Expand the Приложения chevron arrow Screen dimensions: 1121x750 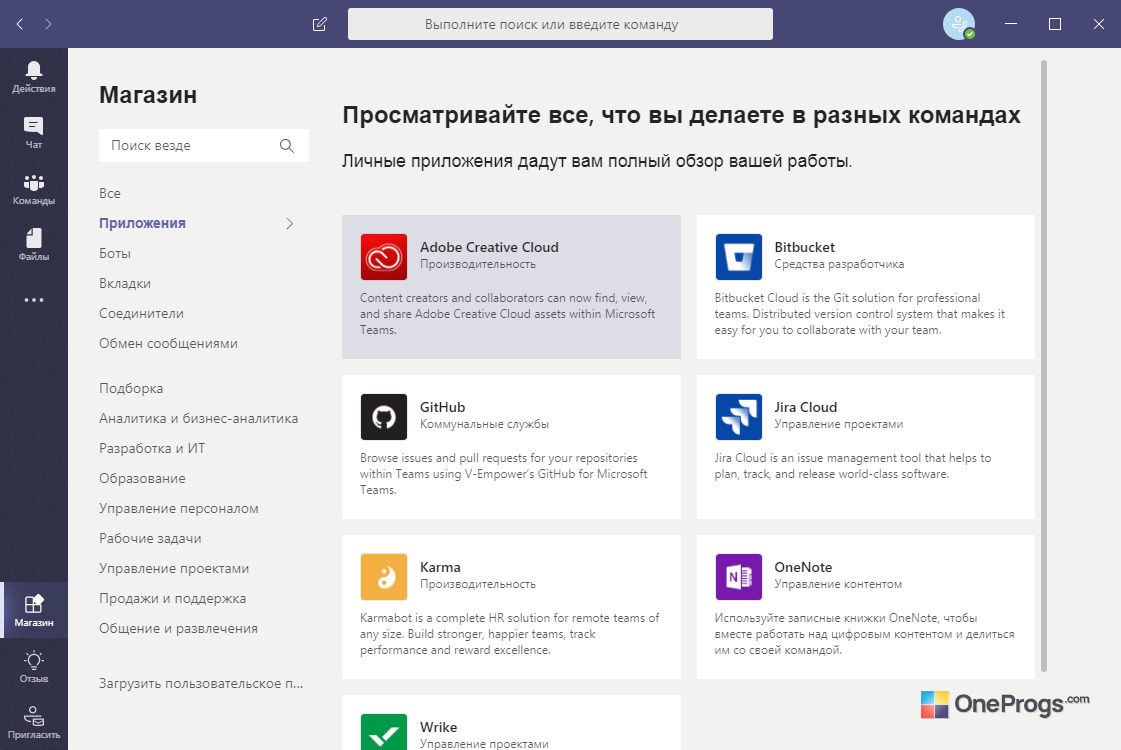click(290, 224)
